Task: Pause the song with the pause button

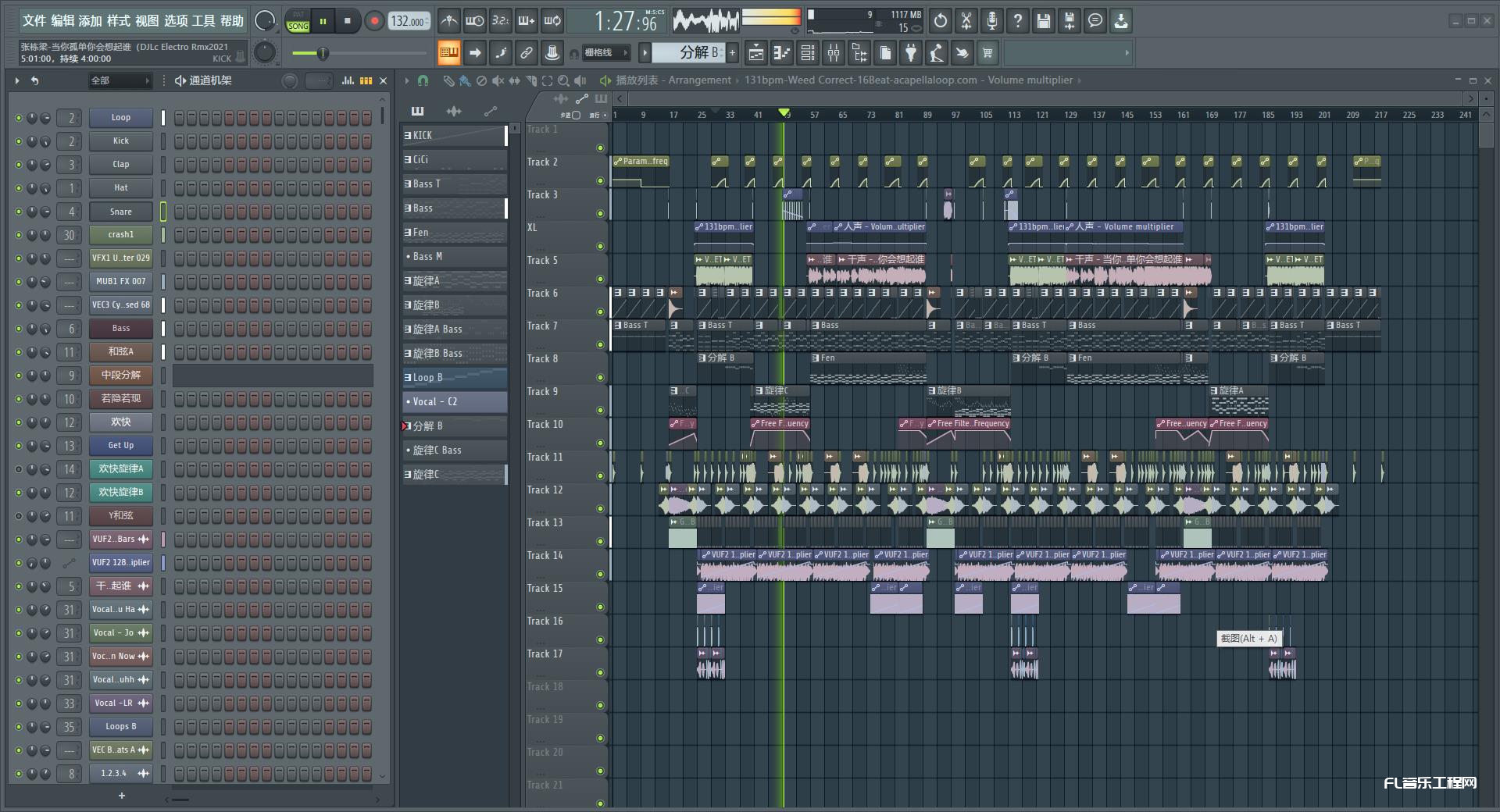Action: (x=323, y=21)
